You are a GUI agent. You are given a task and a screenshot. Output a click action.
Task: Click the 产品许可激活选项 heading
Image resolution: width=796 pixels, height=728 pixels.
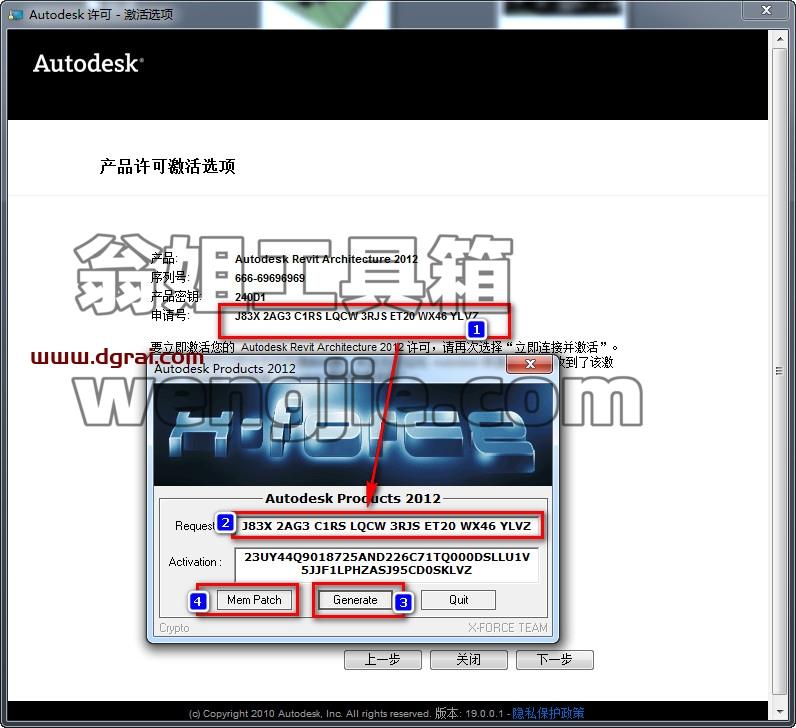pyautogui.click(x=167, y=166)
